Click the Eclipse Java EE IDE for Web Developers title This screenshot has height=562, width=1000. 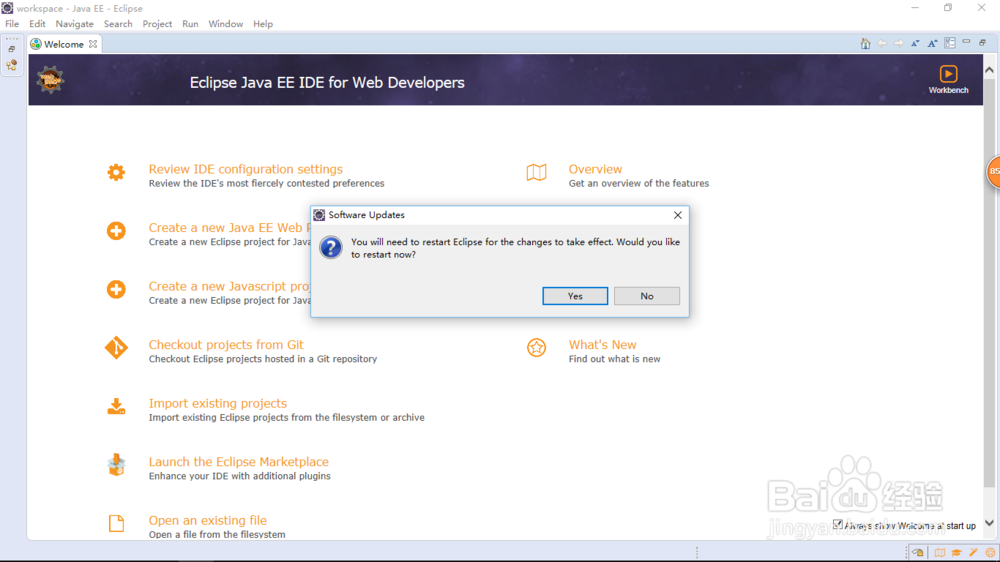[x=327, y=82]
